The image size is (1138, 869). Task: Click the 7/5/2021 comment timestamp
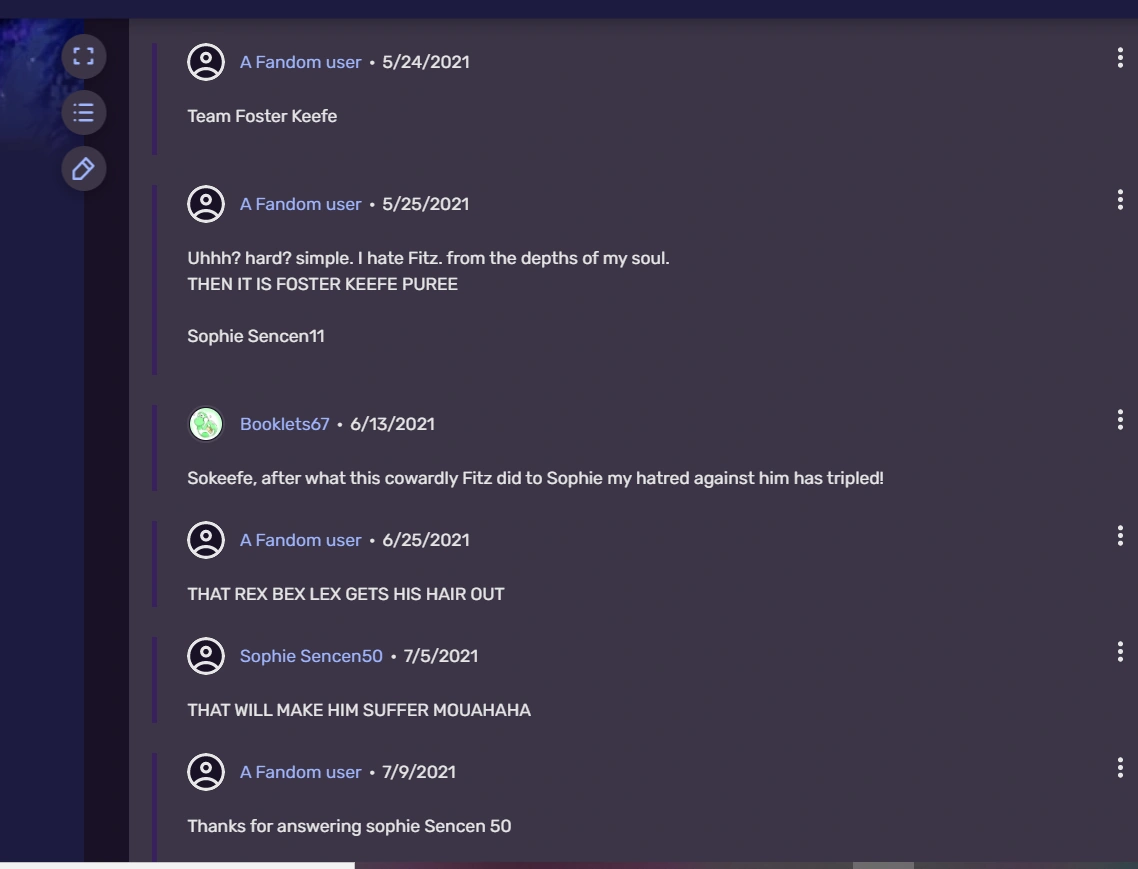click(x=440, y=656)
